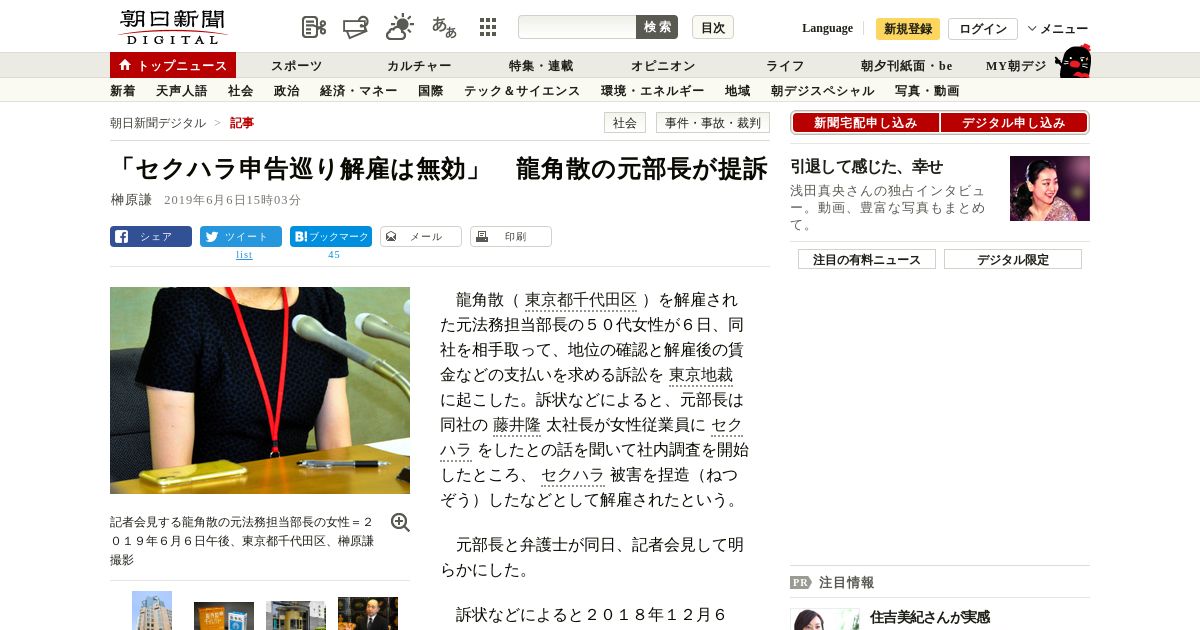Bookmark article with B!ブックマーク button

coord(331,237)
